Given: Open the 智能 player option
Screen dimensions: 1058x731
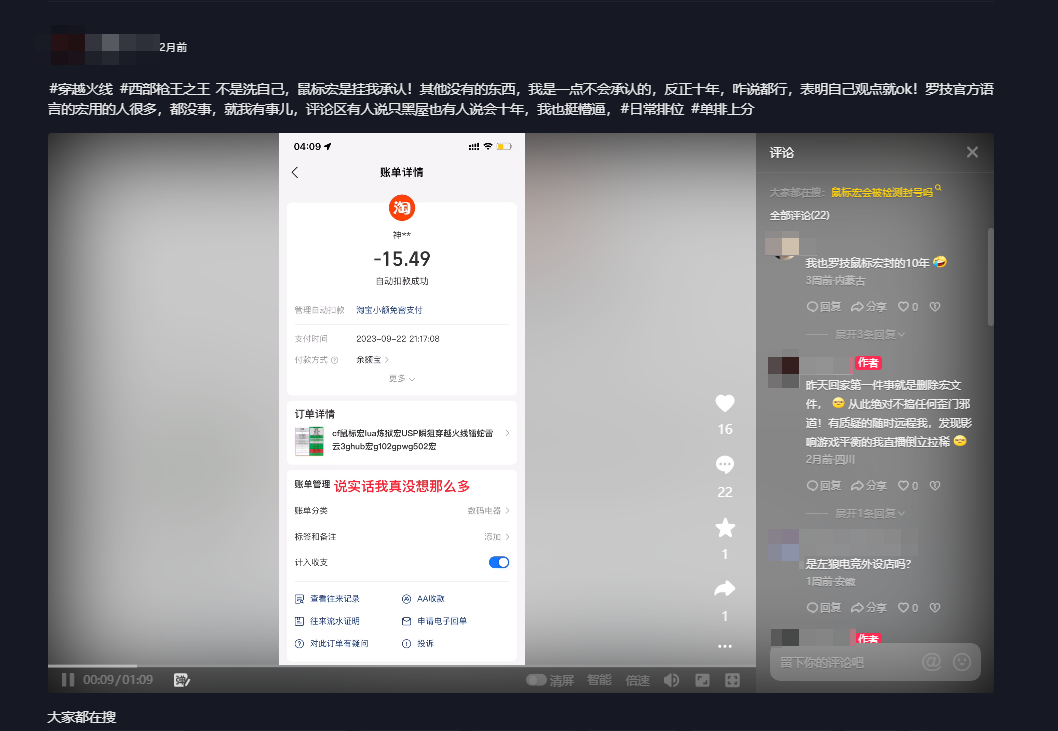Looking at the screenshot, I should (x=599, y=680).
